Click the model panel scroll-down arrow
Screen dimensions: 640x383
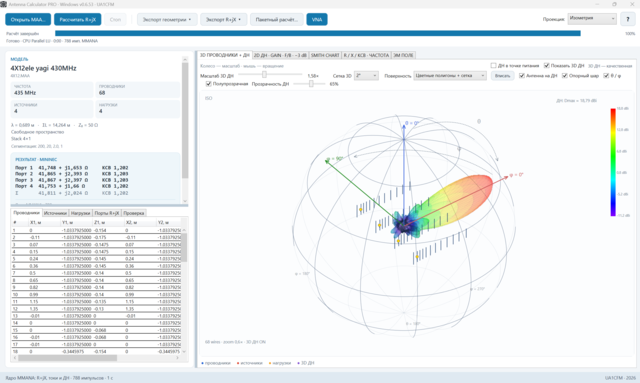[185, 201]
